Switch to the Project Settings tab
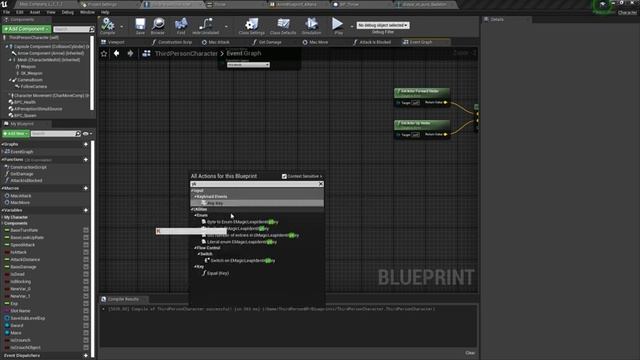 click(x=102, y=4)
